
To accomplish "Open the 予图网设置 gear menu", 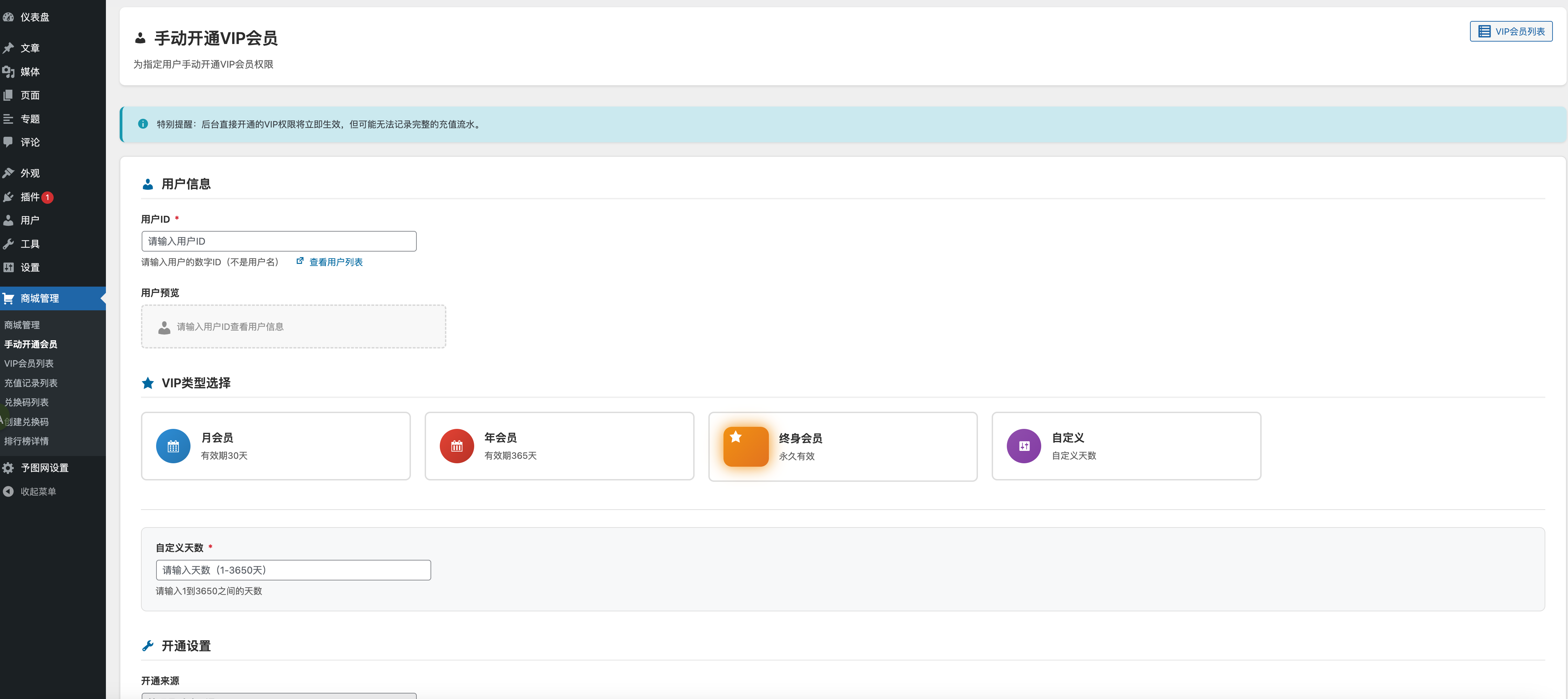I will pyautogui.click(x=44, y=468).
